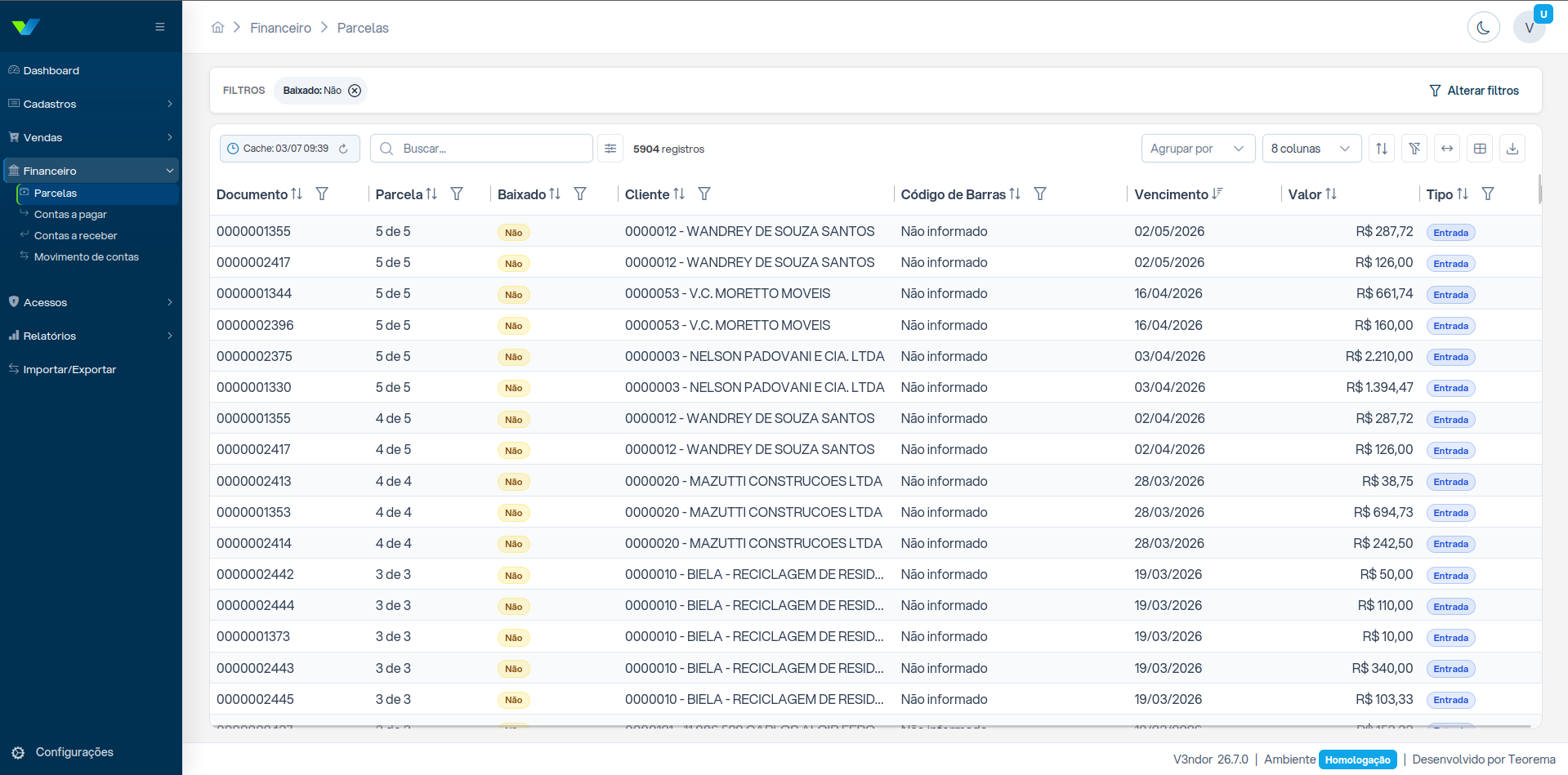The image size is (1568, 775).
Task: Open the table grid layout icon
Action: [1480, 149]
